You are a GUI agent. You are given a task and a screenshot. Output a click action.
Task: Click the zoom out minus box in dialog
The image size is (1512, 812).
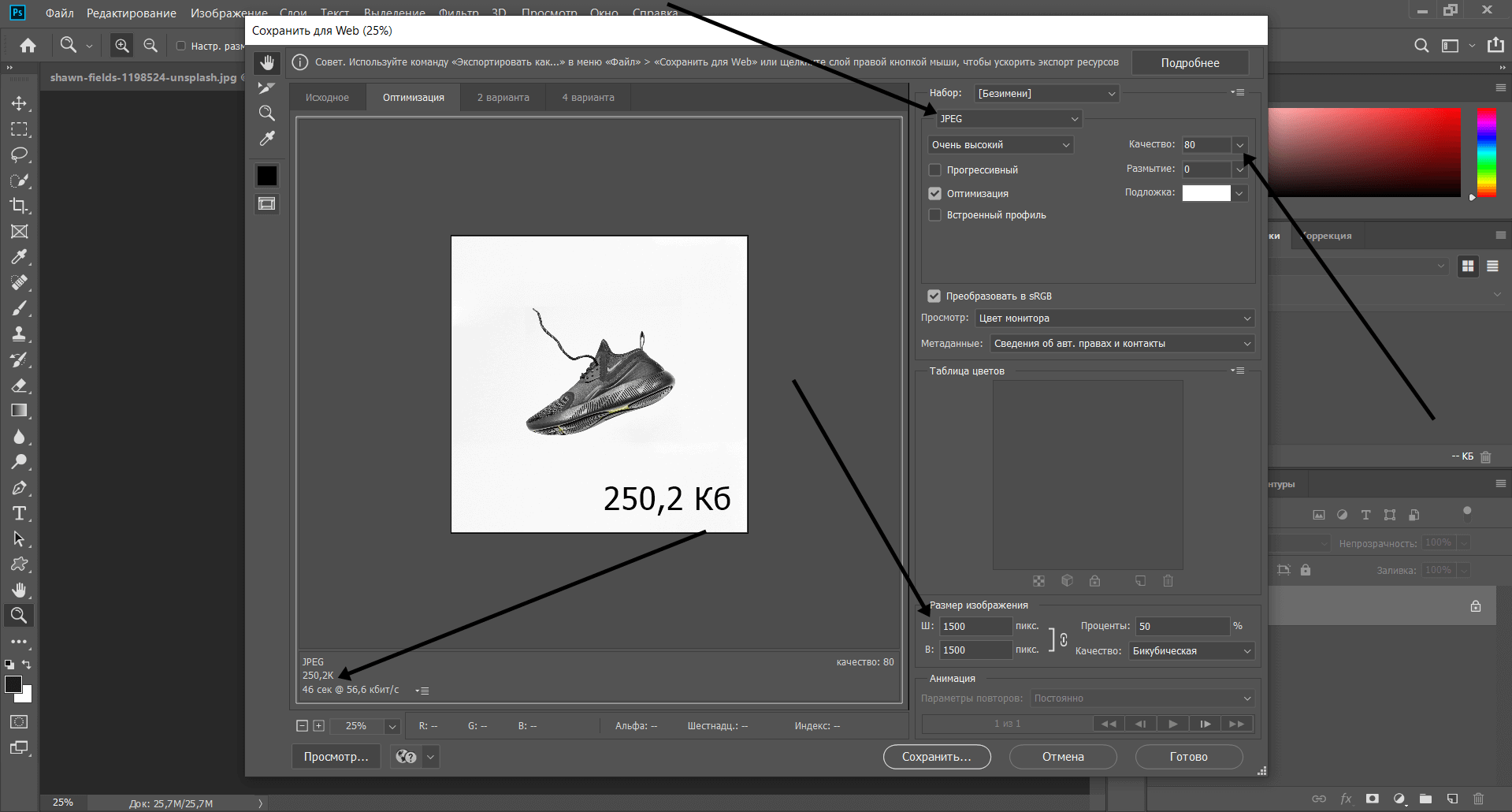pos(302,726)
